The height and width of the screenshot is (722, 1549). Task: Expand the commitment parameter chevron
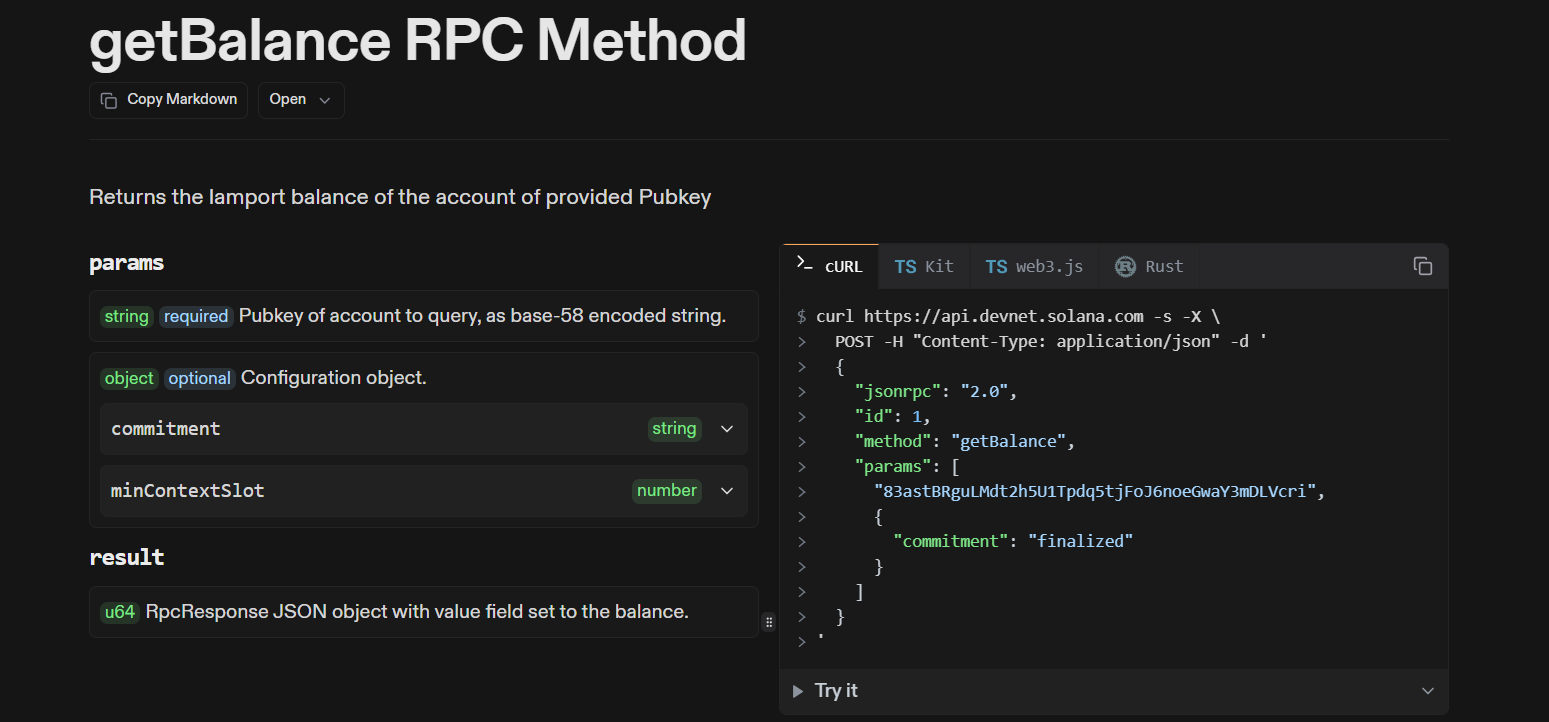pyautogui.click(x=727, y=429)
